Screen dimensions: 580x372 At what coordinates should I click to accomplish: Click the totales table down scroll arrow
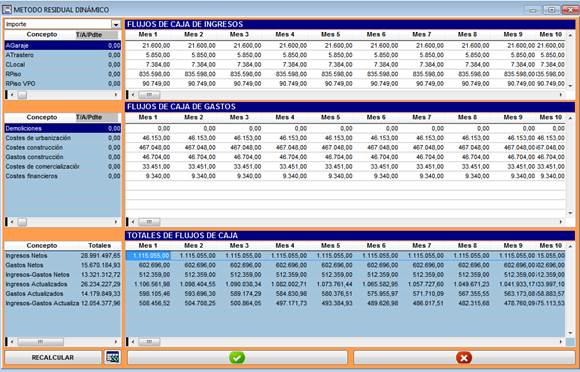(570, 333)
